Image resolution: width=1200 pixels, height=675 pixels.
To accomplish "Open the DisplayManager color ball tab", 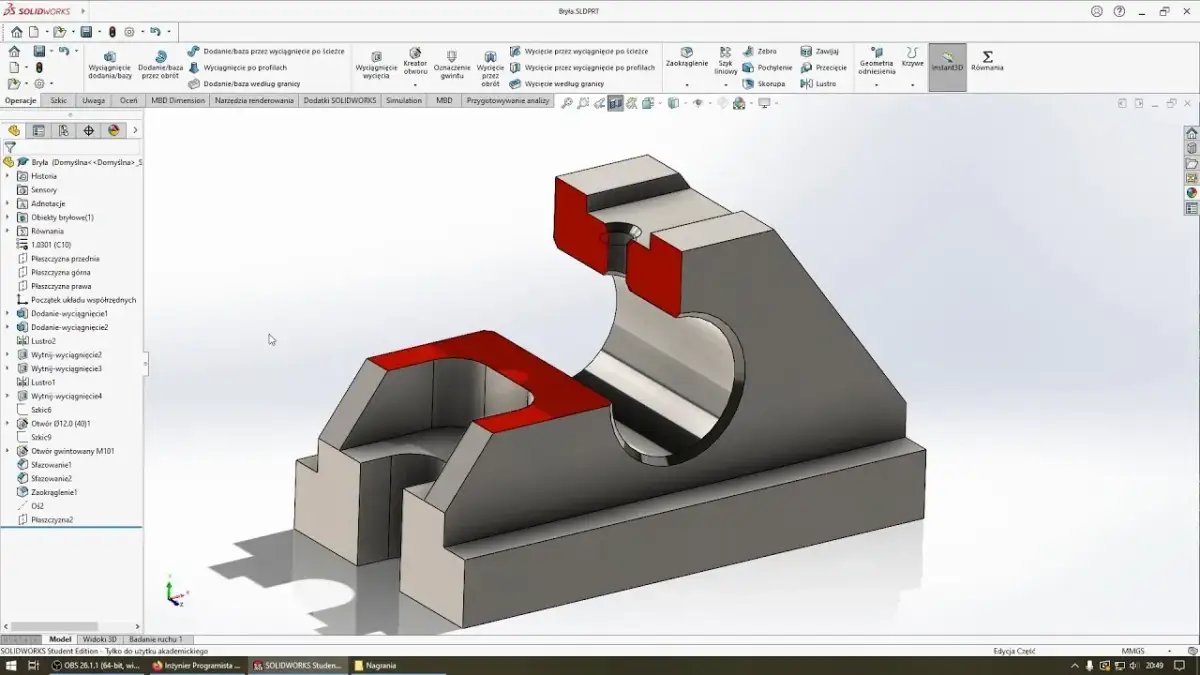I will [113, 130].
